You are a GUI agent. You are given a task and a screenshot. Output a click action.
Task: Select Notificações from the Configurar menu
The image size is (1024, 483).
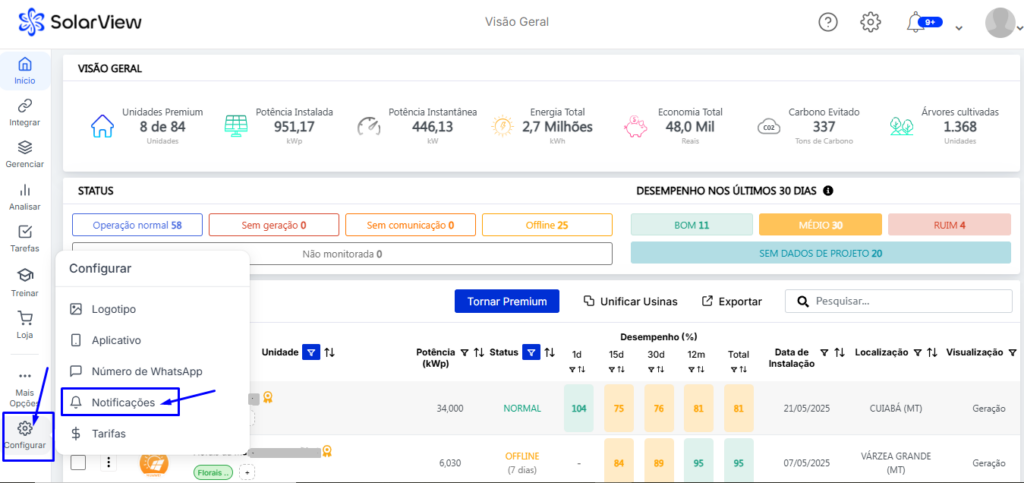(123, 402)
